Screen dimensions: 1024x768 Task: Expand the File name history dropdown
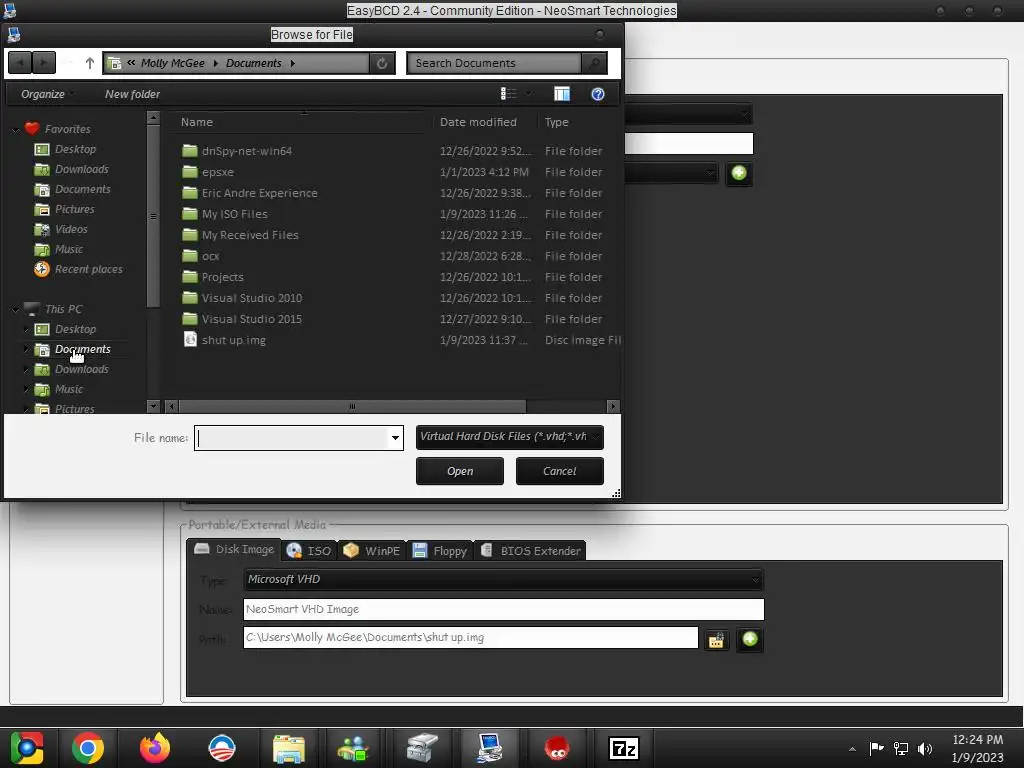click(395, 438)
